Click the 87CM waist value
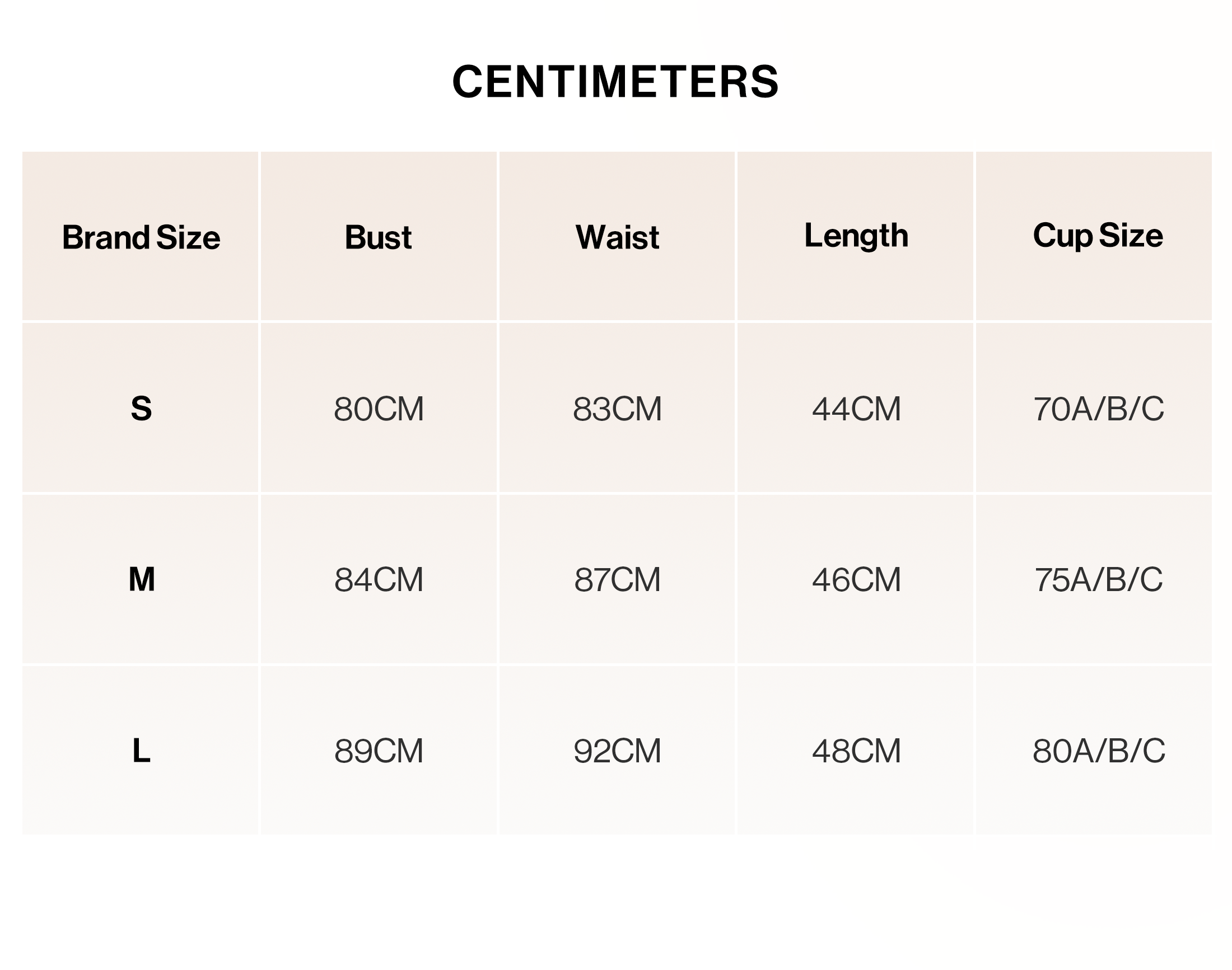Image resolution: width=1232 pixels, height=970 pixels. pyautogui.click(x=617, y=580)
